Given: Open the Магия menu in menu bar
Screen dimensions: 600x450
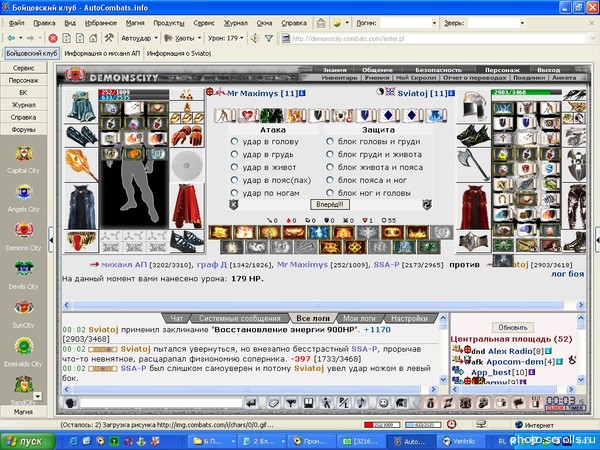Looking at the screenshot, I should (135, 23).
